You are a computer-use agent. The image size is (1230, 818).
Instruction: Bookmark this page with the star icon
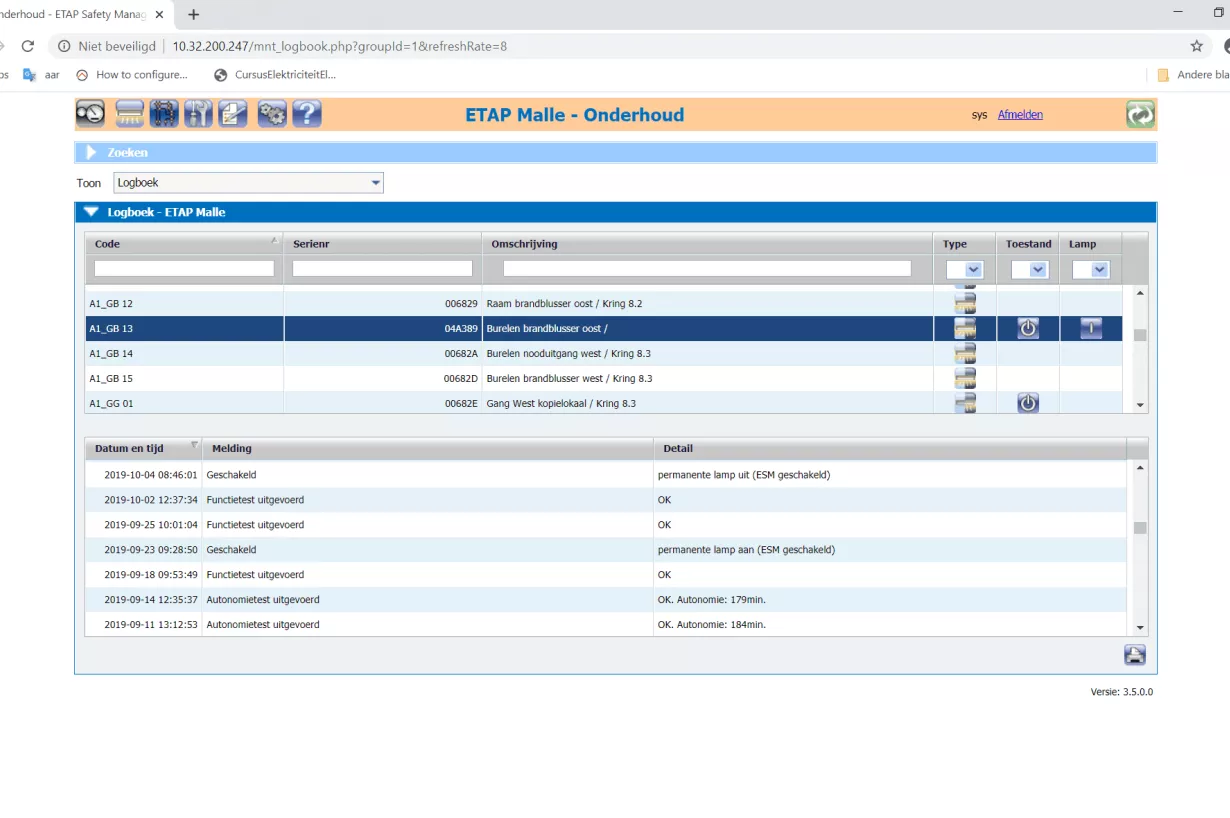click(x=1196, y=46)
